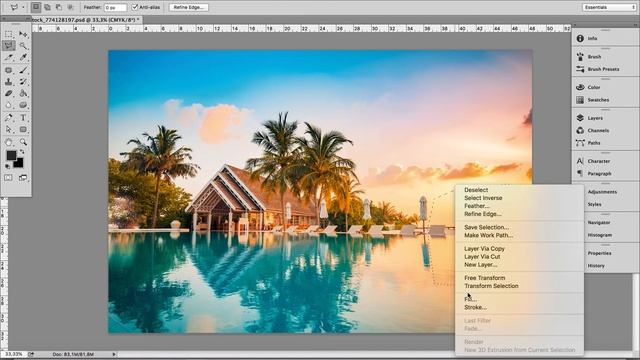640x360 pixels.
Task: Select the Eraser tool
Action: click(x=9, y=93)
